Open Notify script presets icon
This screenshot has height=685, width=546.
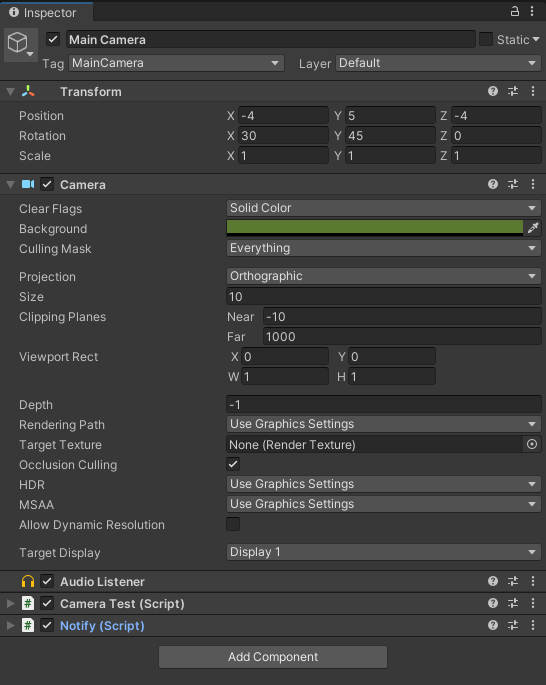pyautogui.click(x=513, y=625)
